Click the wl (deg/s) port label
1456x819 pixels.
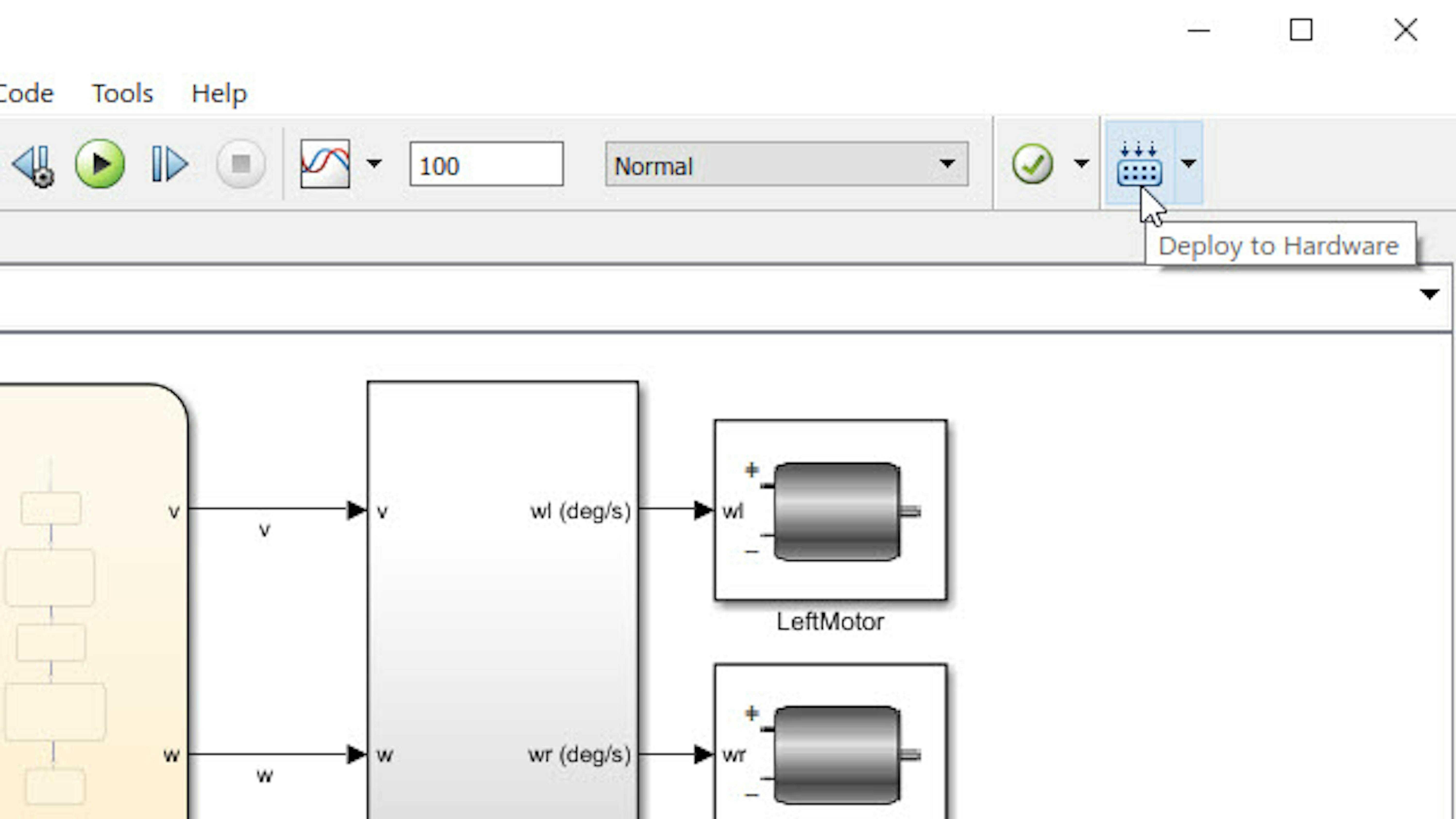click(580, 511)
